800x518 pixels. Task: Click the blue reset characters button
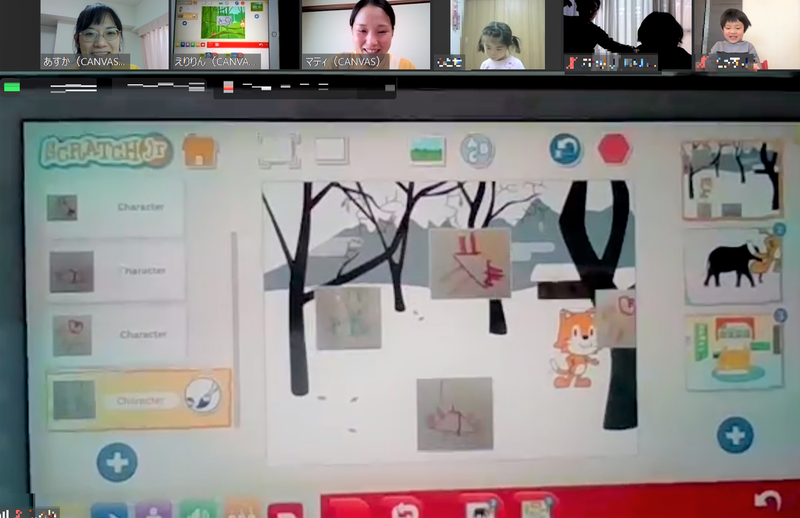566,150
